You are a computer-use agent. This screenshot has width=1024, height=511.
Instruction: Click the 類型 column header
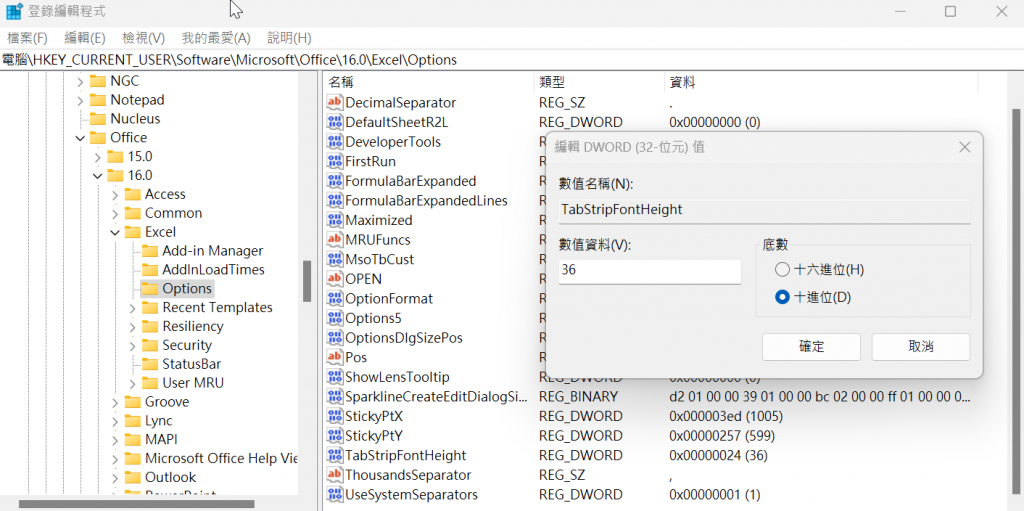(599, 82)
